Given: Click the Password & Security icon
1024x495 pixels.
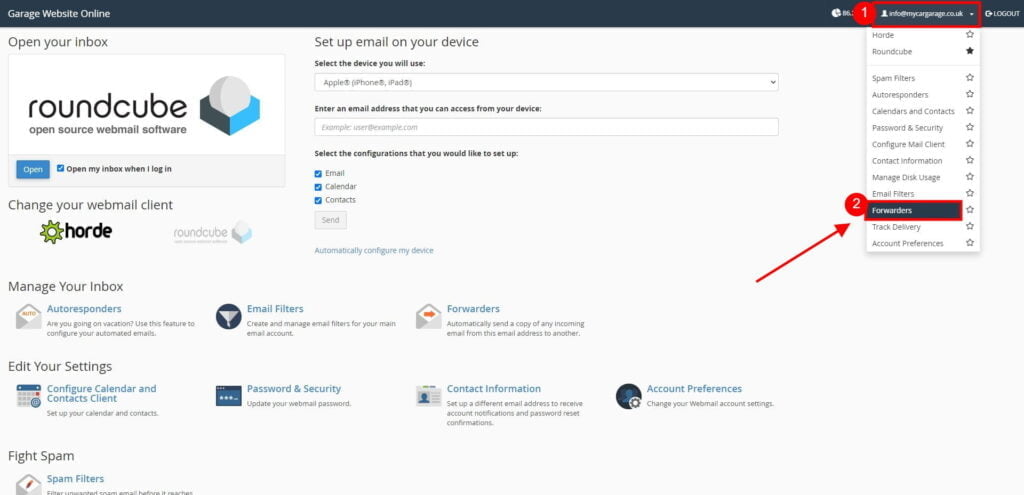Looking at the screenshot, I should [x=229, y=396].
